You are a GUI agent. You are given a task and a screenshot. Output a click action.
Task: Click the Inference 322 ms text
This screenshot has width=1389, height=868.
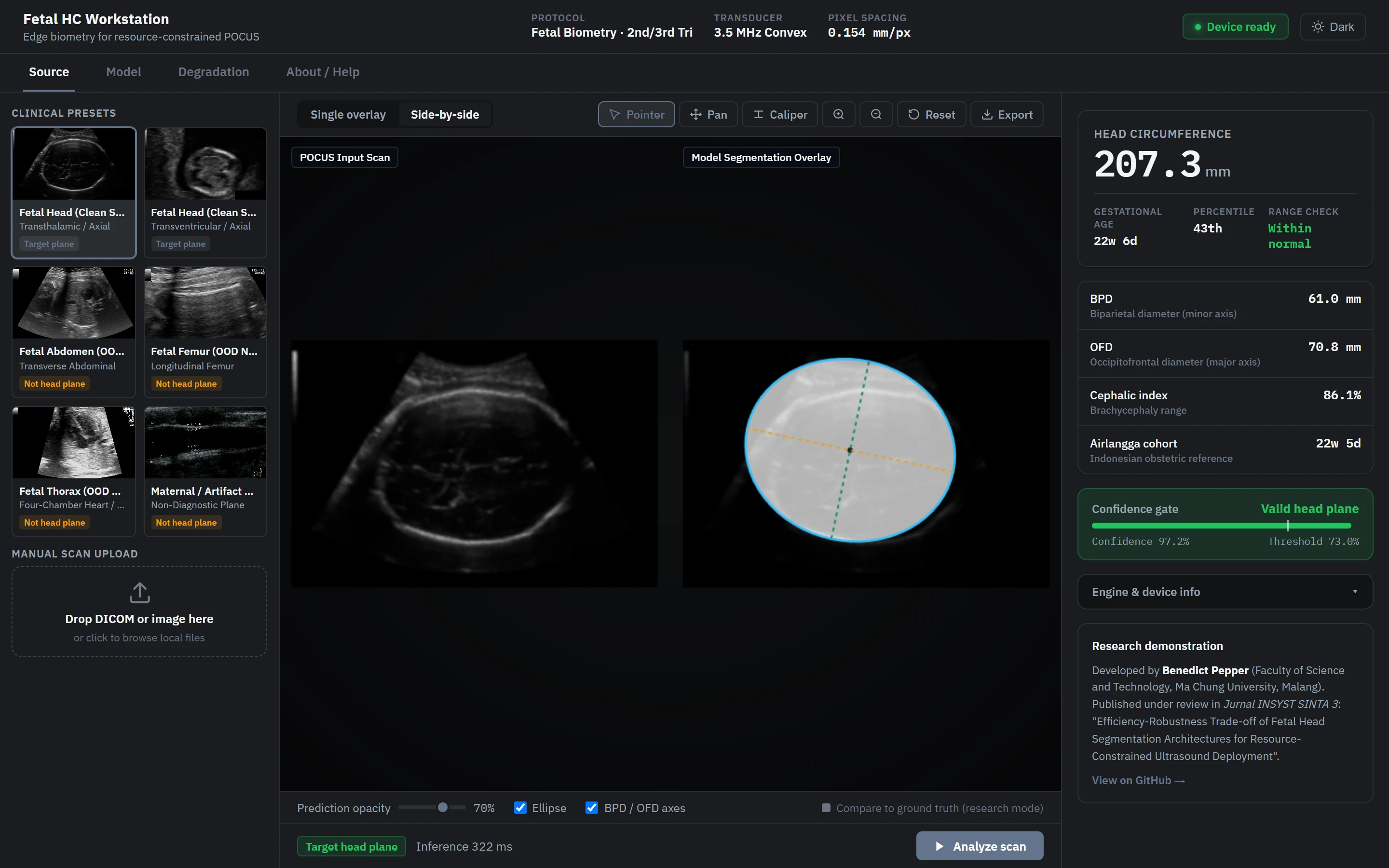pos(464,847)
